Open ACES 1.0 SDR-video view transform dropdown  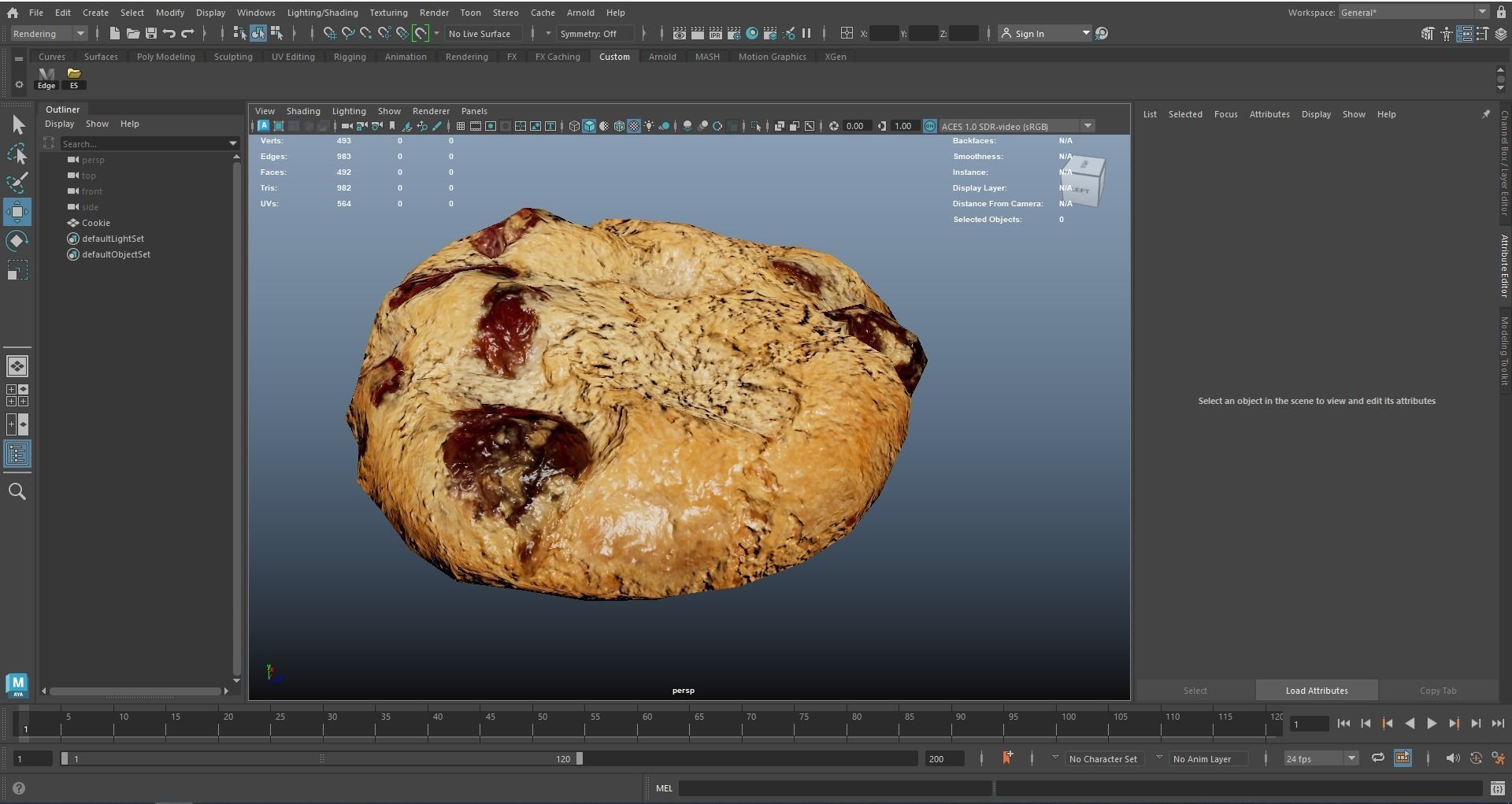(1017, 126)
